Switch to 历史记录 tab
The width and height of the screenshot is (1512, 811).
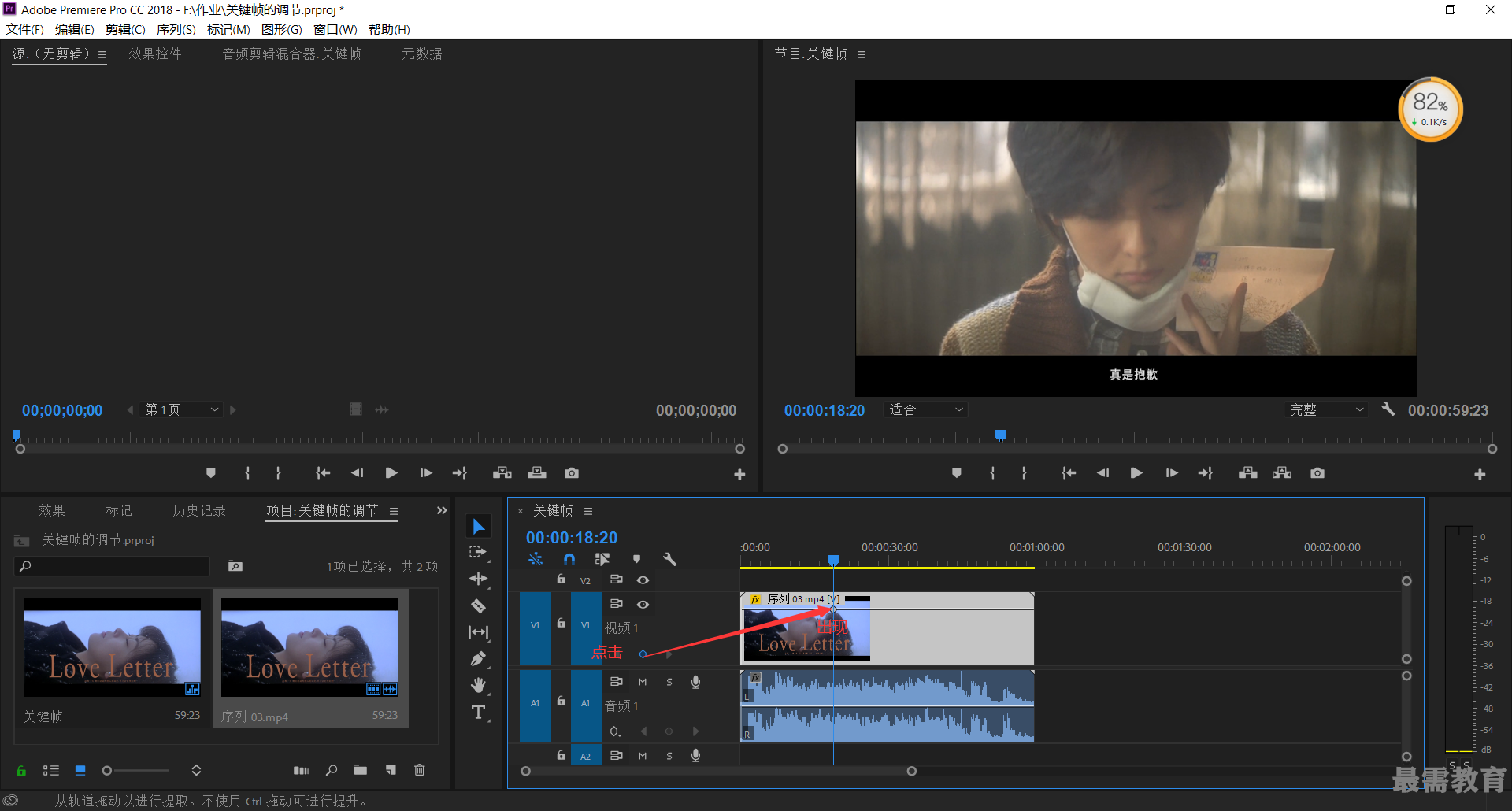199,510
